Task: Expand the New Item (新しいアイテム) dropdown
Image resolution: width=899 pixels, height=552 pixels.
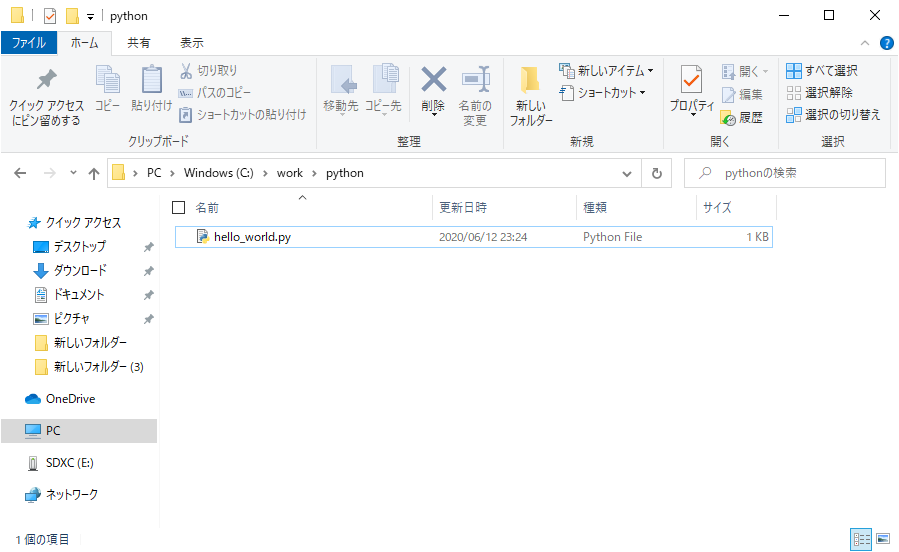Action: pyautogui.click(x=607, y=71)
